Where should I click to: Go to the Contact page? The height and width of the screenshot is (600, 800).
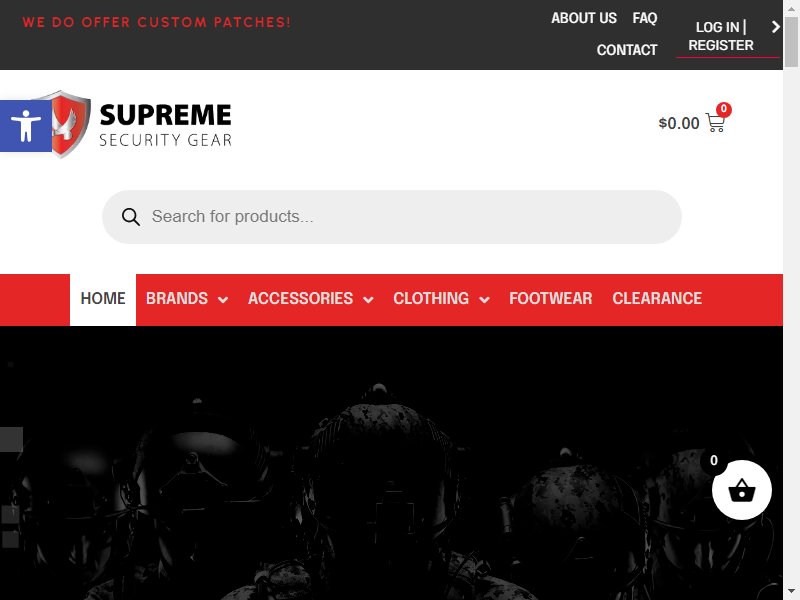[x=627, y=50]
